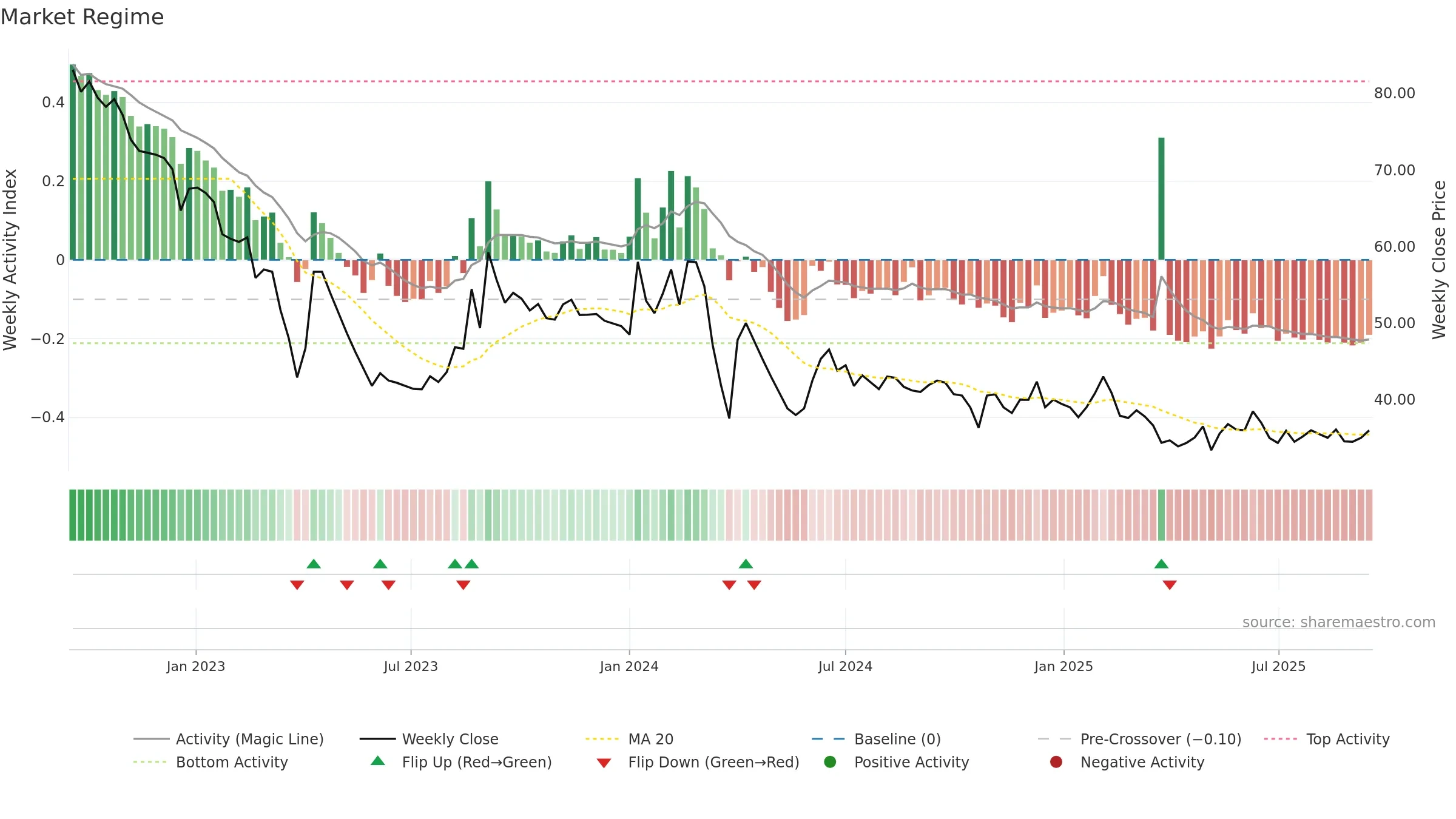
Task: Click the Market Regime chart title
Action: pyautogui.click(x=82, y=17)
